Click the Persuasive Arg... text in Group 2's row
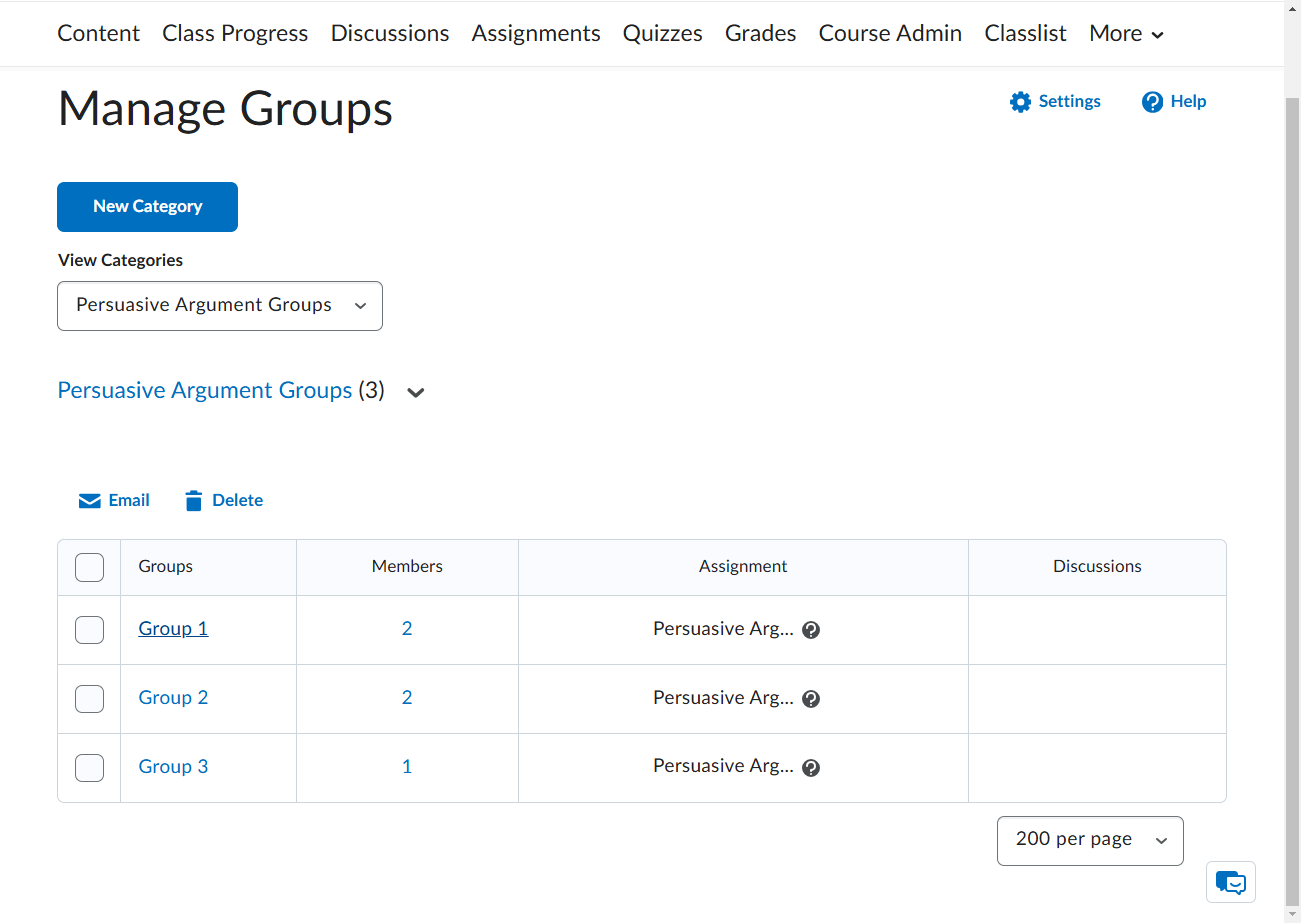The image size is (1301, 923). (723, 698)
